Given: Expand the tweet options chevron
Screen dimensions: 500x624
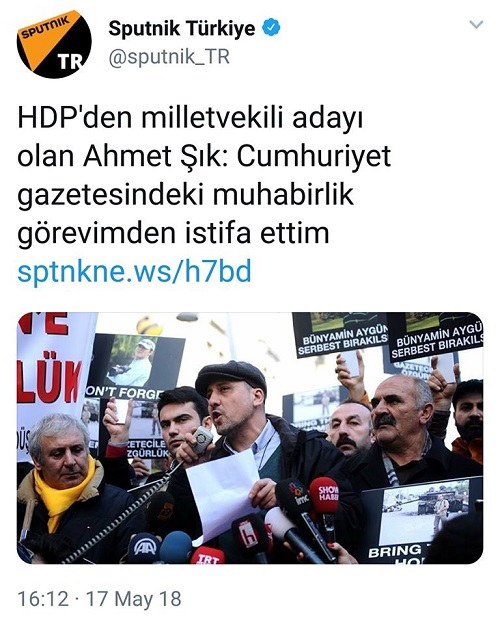Looking at the screenshot, I should 476,25.
